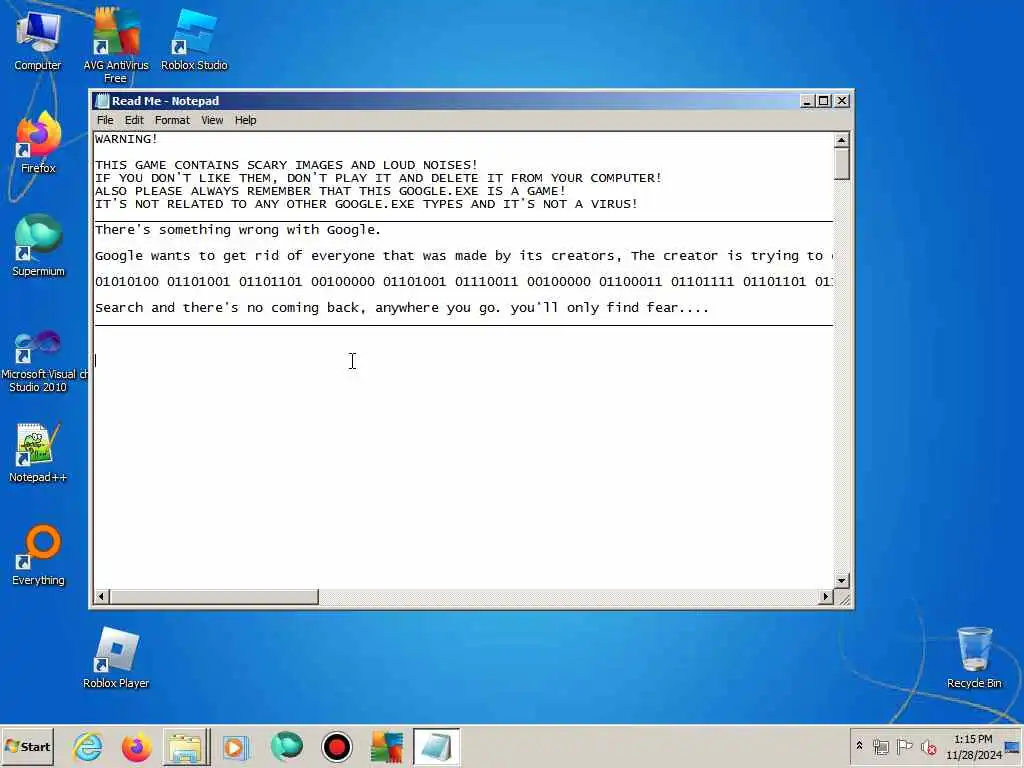Click the line starting THIS GAME CONTAINS

click(x=286, y=165)
